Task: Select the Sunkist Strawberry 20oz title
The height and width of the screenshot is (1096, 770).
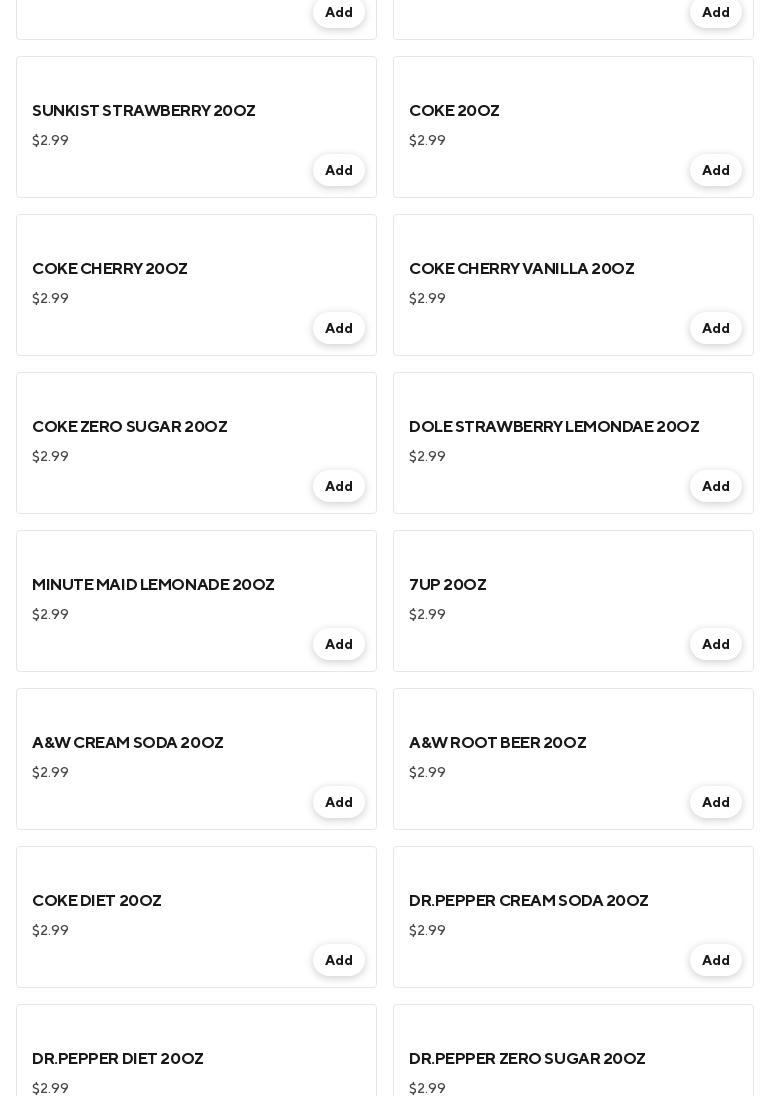Action: coord(144,111)
